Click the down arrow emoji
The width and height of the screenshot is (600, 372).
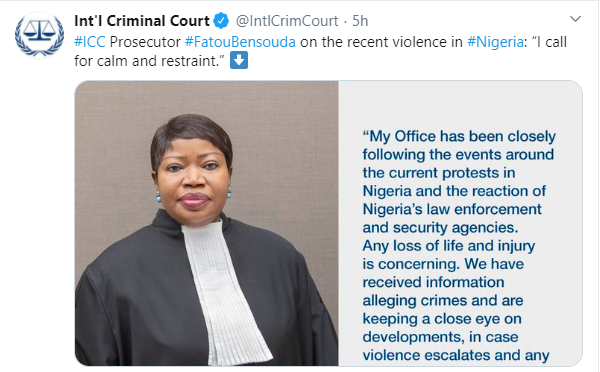[239, 60]
